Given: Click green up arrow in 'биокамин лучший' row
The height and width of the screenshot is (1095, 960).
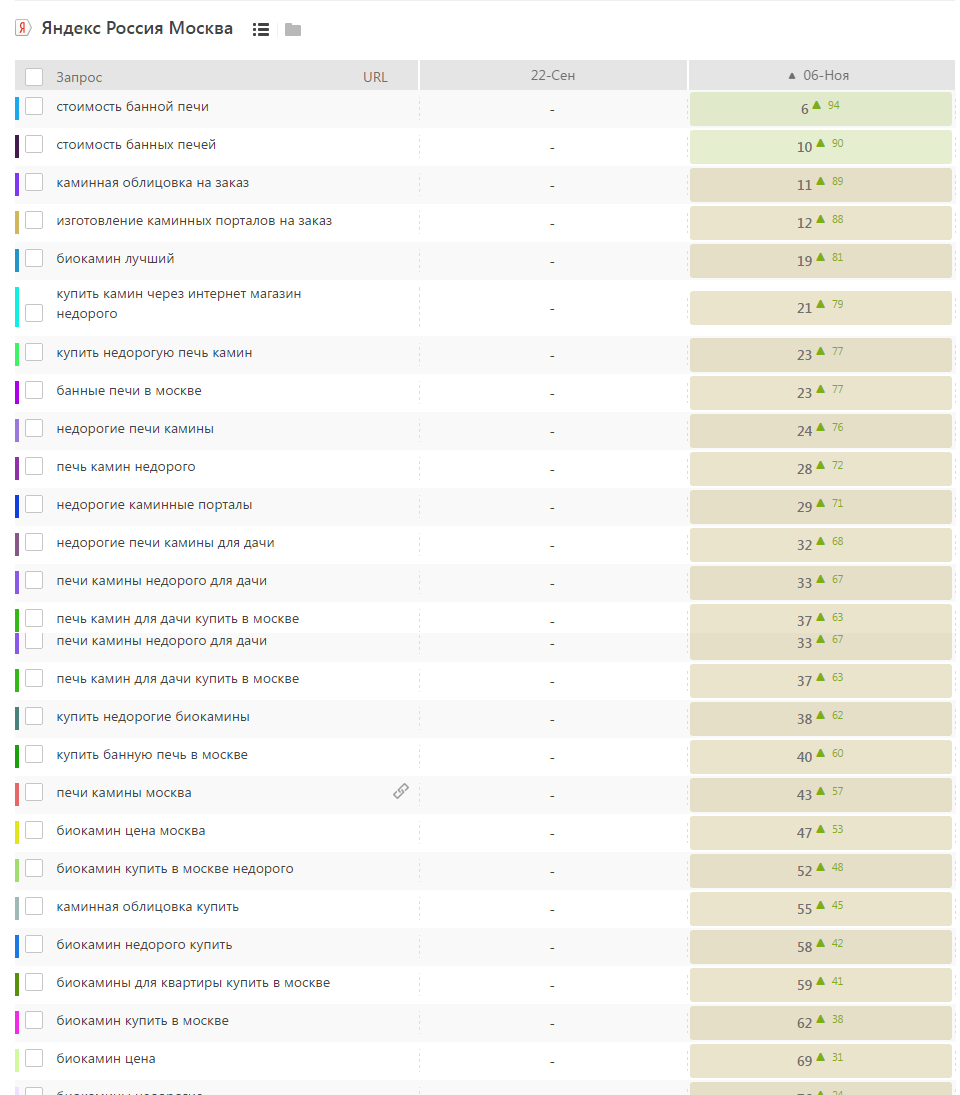Looking at the screenshot, I should (x=821, y=257).
